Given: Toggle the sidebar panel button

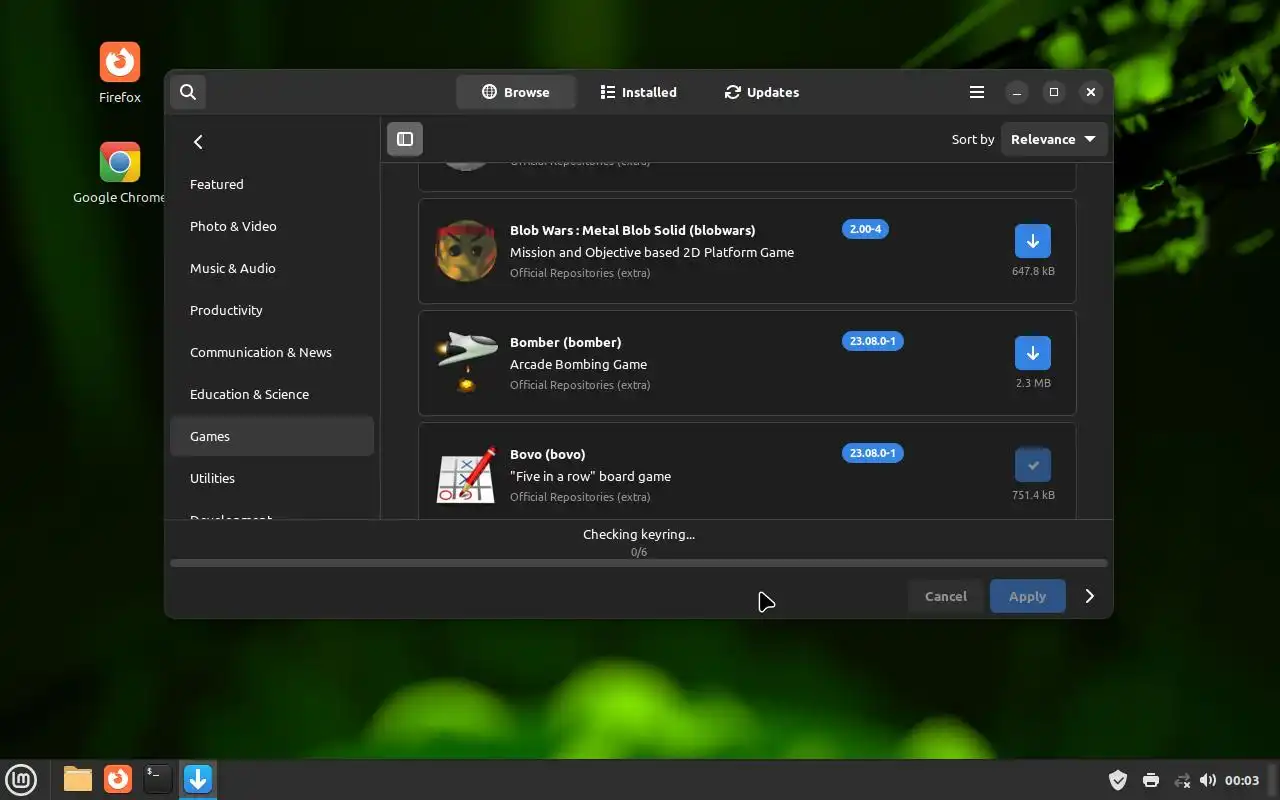Looking at the screenshot, I should pyautogui.click(x=405, y=139).
